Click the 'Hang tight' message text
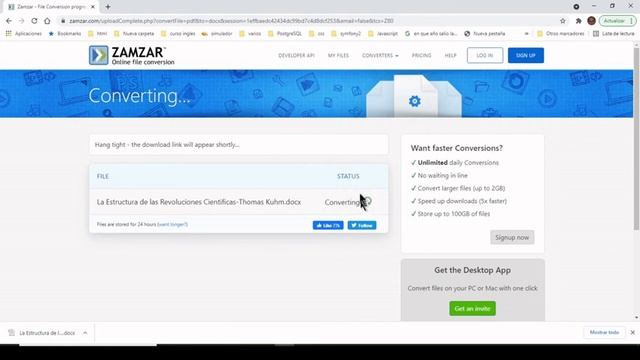This screenshot has width=640, height=360. pos(167,145)
